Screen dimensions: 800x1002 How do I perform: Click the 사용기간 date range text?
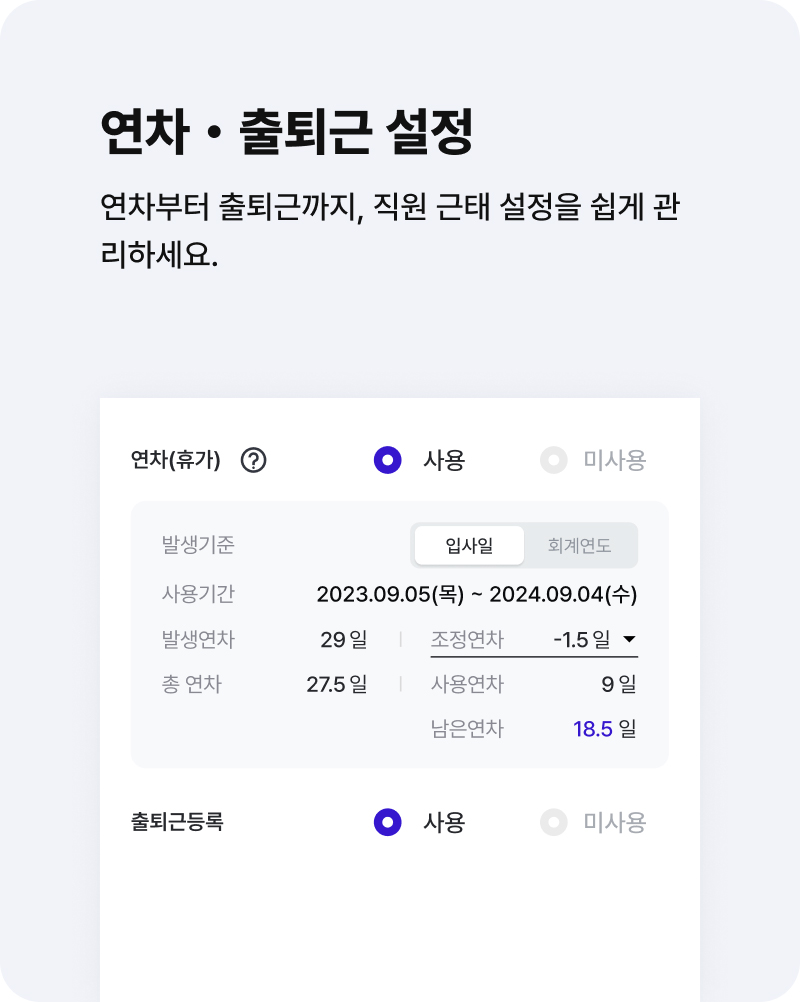[476, 594]
